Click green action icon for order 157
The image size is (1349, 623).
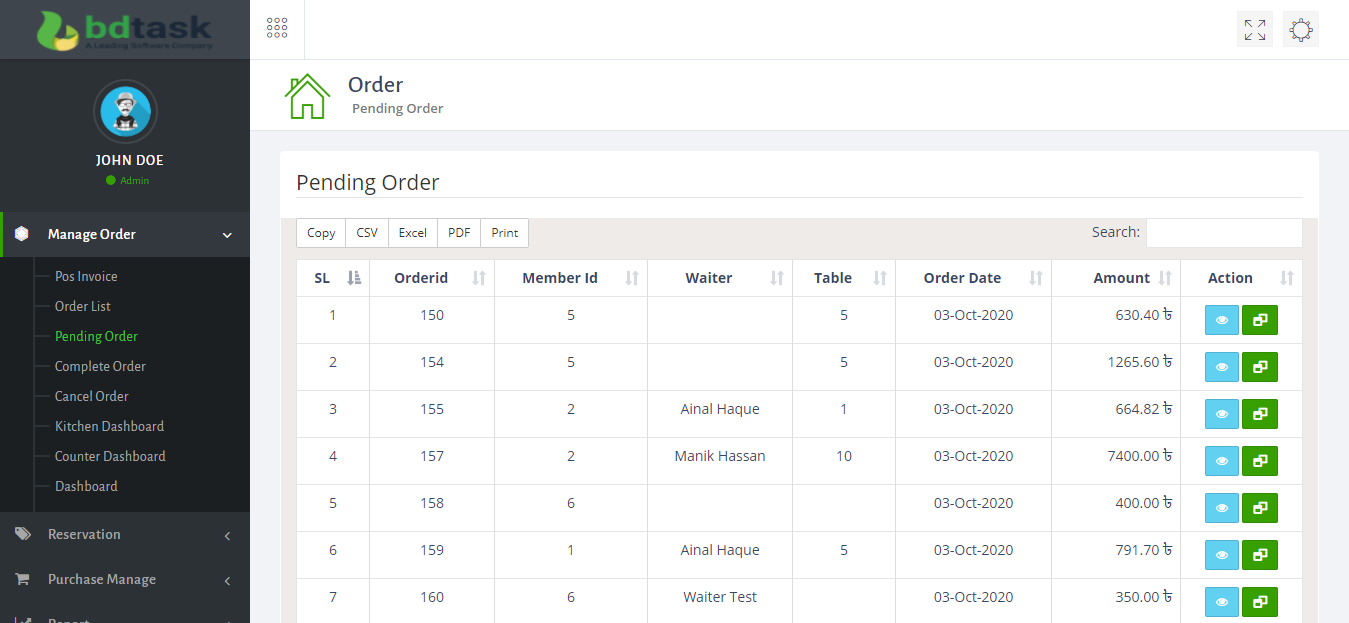click(1259, 461)
